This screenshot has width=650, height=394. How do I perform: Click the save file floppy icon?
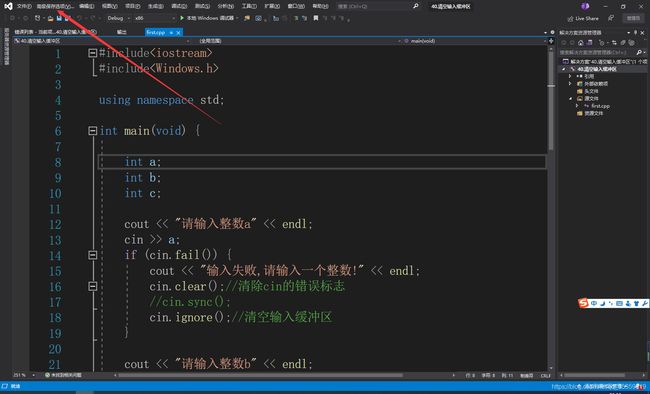click(x=59, y=18)
